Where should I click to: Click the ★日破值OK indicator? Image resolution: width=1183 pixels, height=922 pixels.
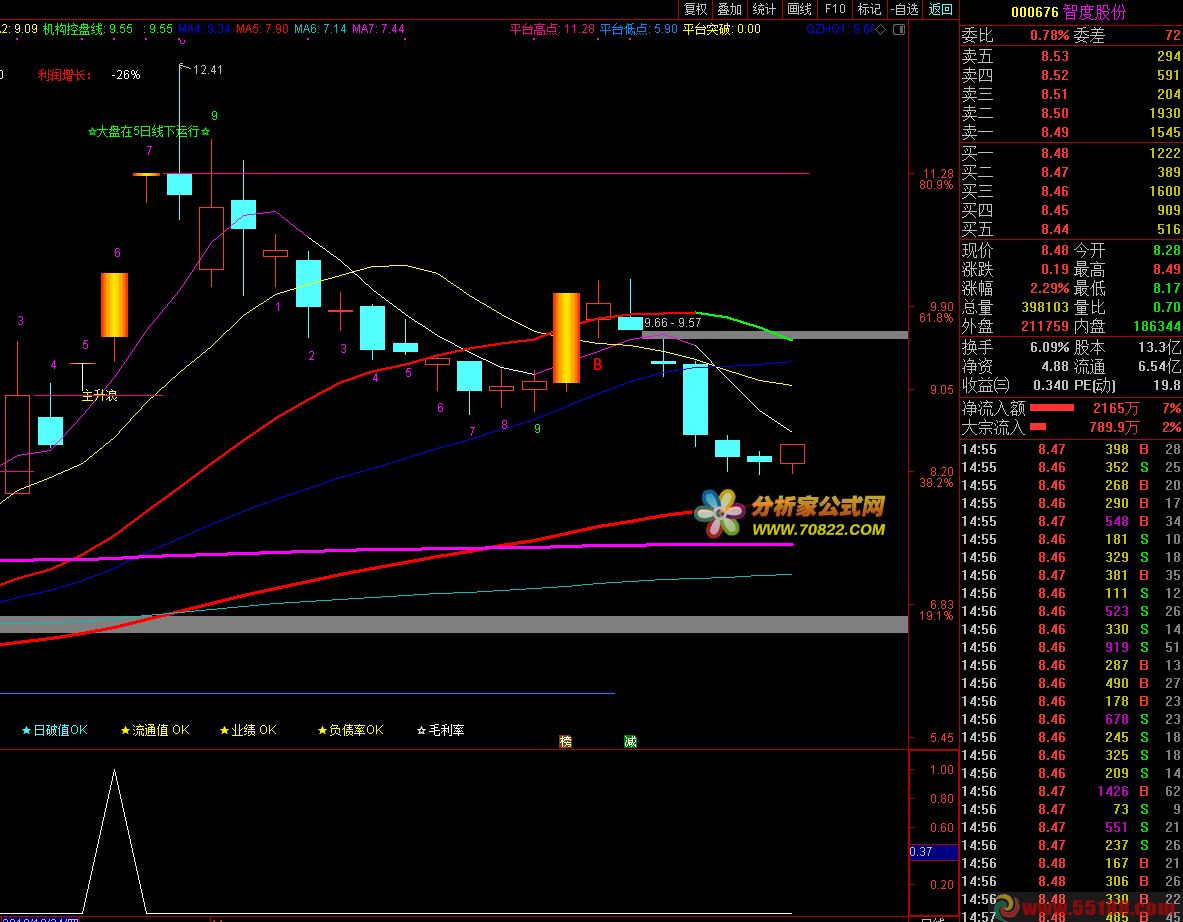[x=54, y=730]
